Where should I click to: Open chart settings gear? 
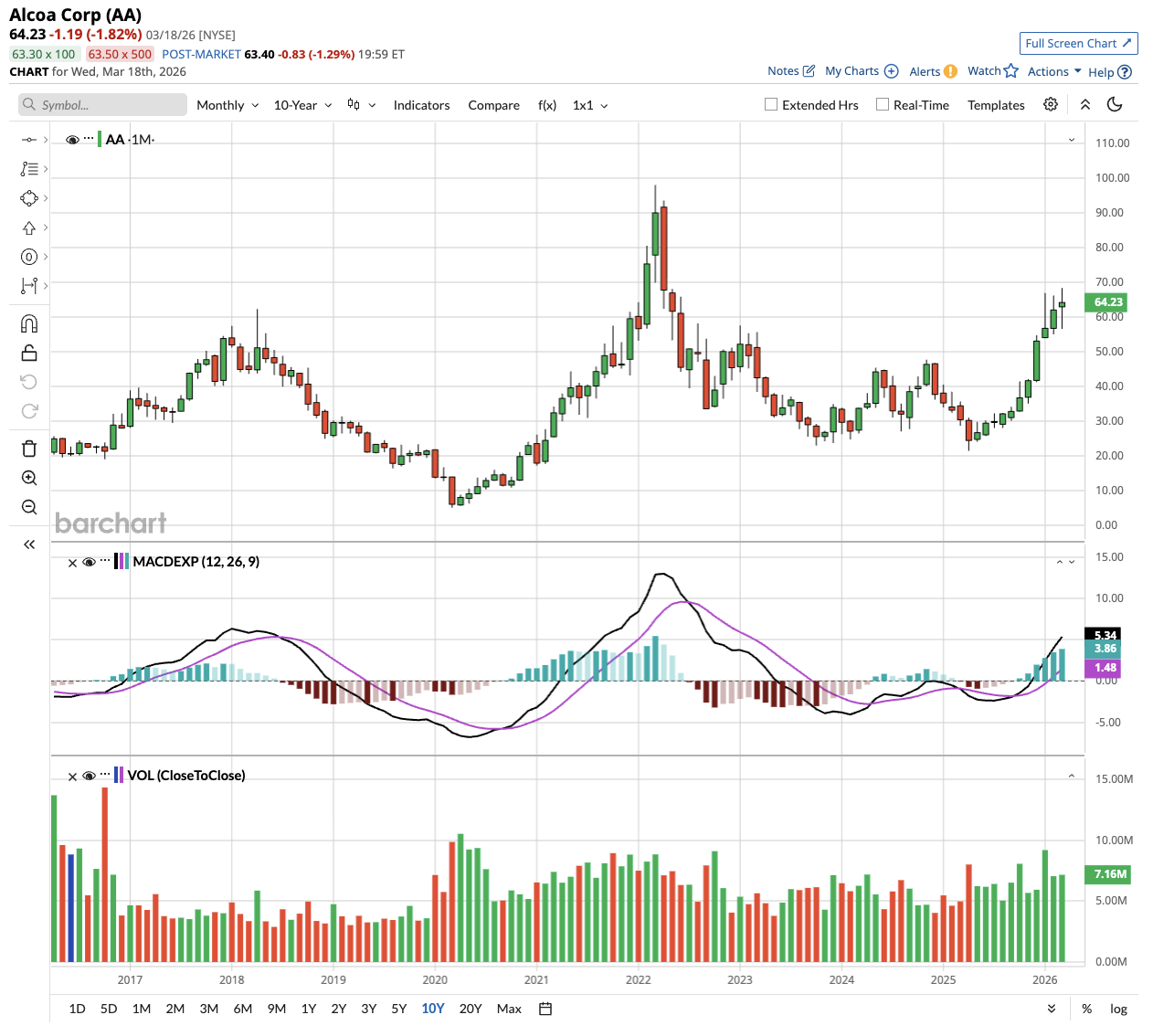click(1051, 104)
